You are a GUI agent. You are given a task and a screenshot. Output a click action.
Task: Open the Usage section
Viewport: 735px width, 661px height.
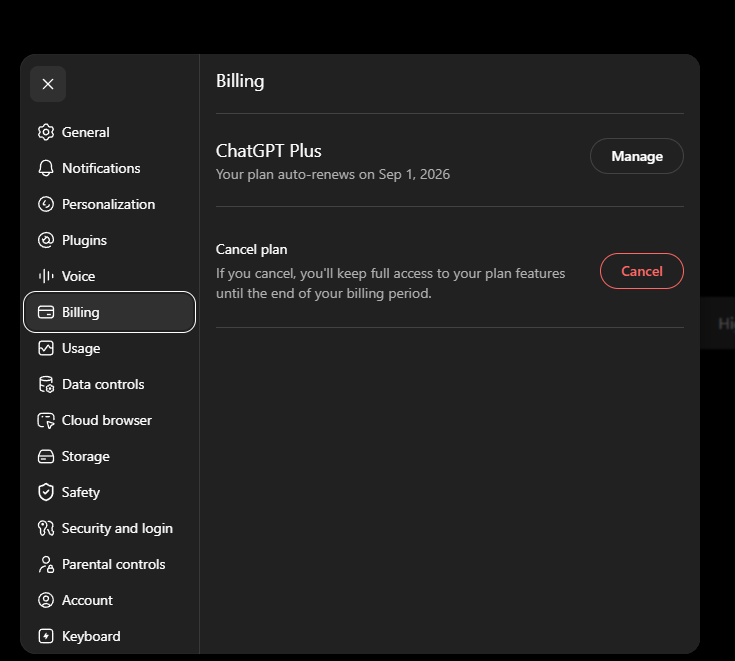[109, 348]
